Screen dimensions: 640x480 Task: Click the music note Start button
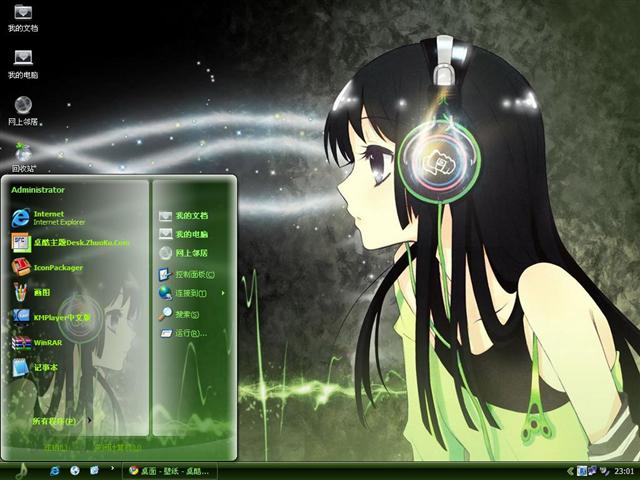coord(22,471)
